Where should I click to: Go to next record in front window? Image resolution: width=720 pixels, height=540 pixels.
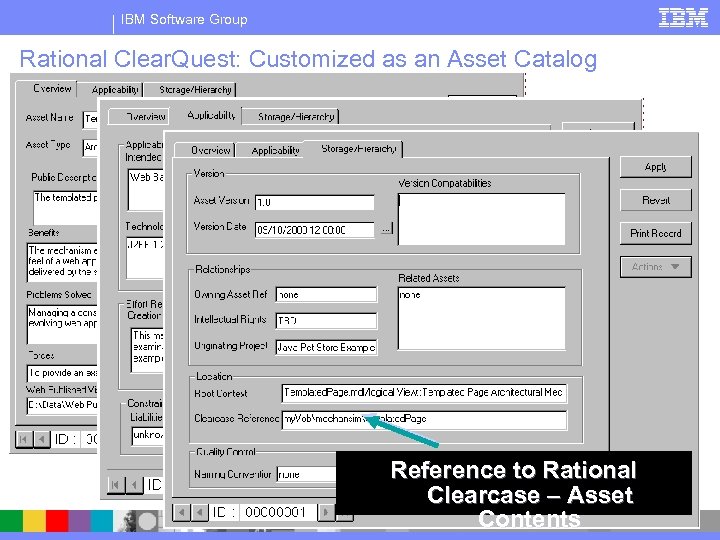pyautogui.click(x=326, y=512)
